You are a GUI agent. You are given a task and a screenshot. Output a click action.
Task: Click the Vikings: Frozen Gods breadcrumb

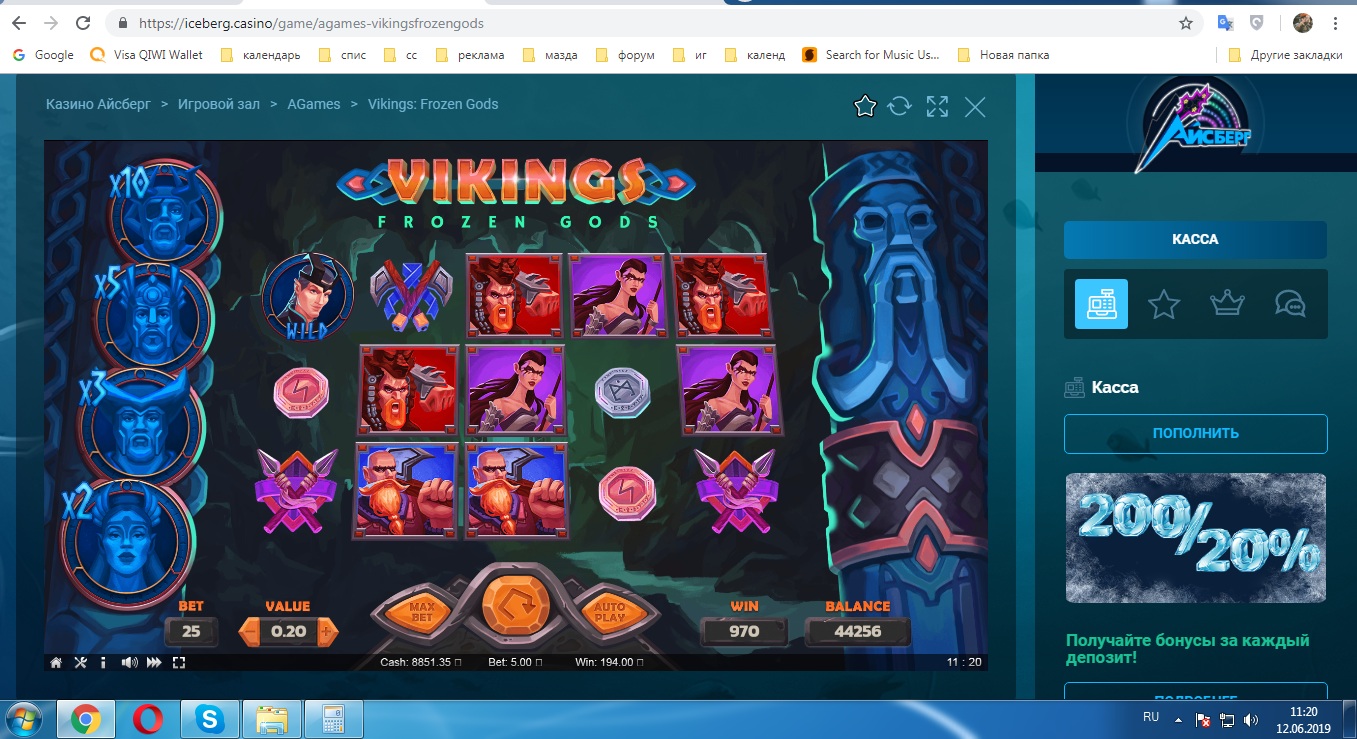click(433, 104)
